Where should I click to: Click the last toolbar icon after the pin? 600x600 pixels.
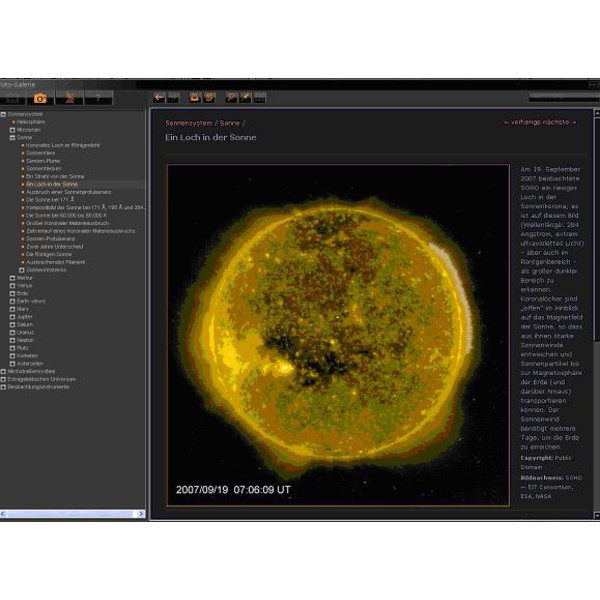pyautogui.click(x=259, y=98)
